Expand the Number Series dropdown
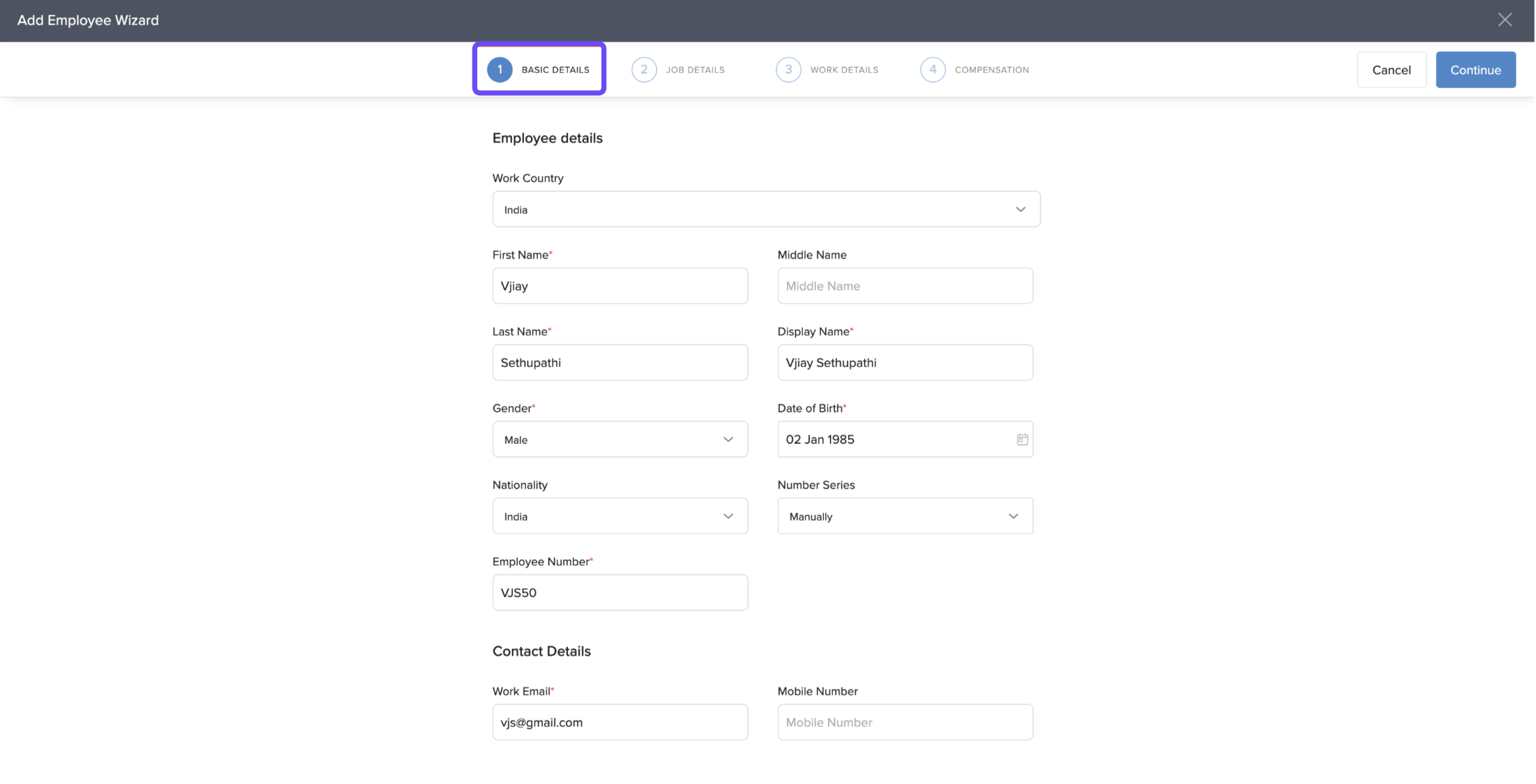 pos(904,516)
